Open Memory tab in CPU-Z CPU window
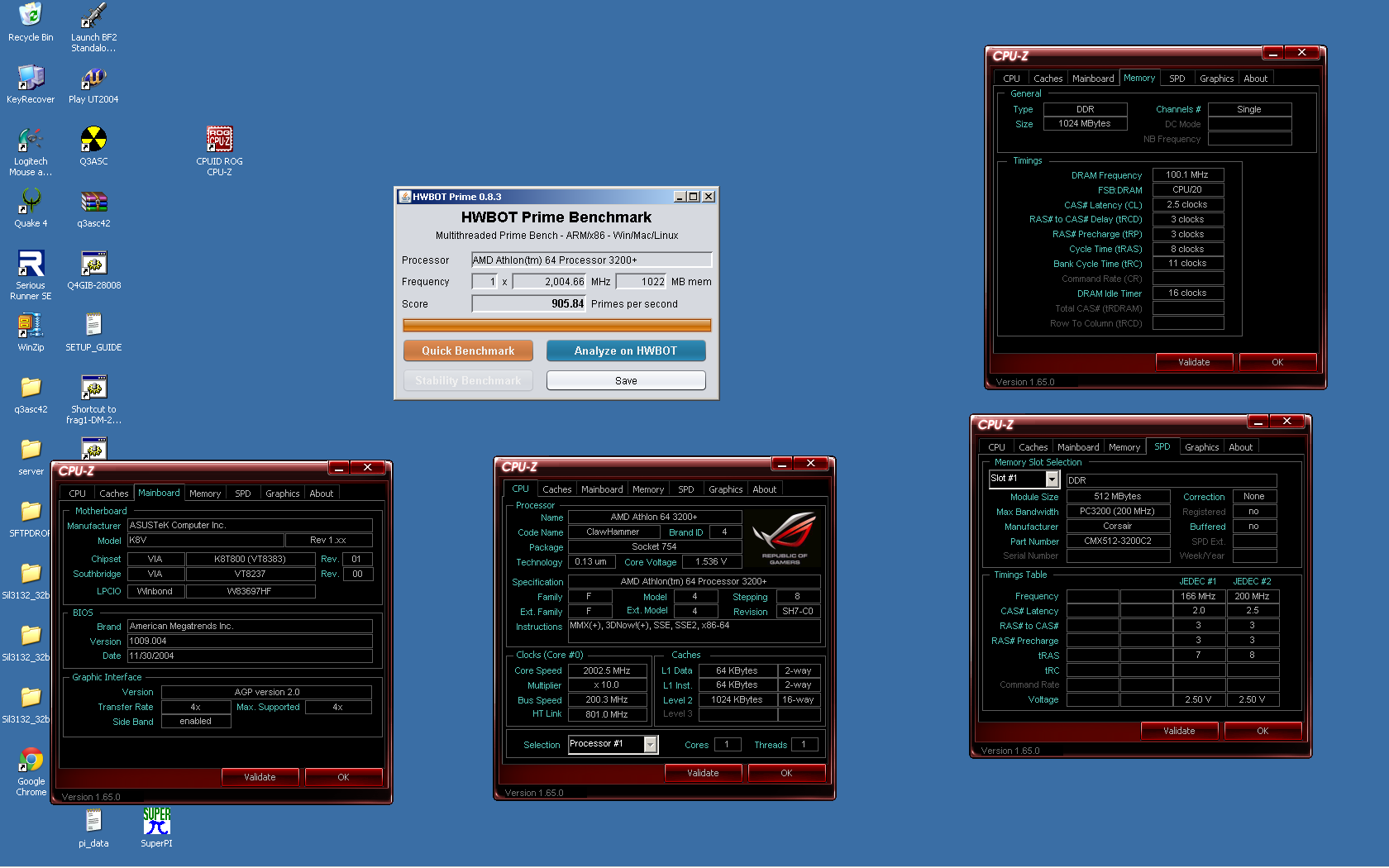This screenshot has height=868, width=1389. 648,489
